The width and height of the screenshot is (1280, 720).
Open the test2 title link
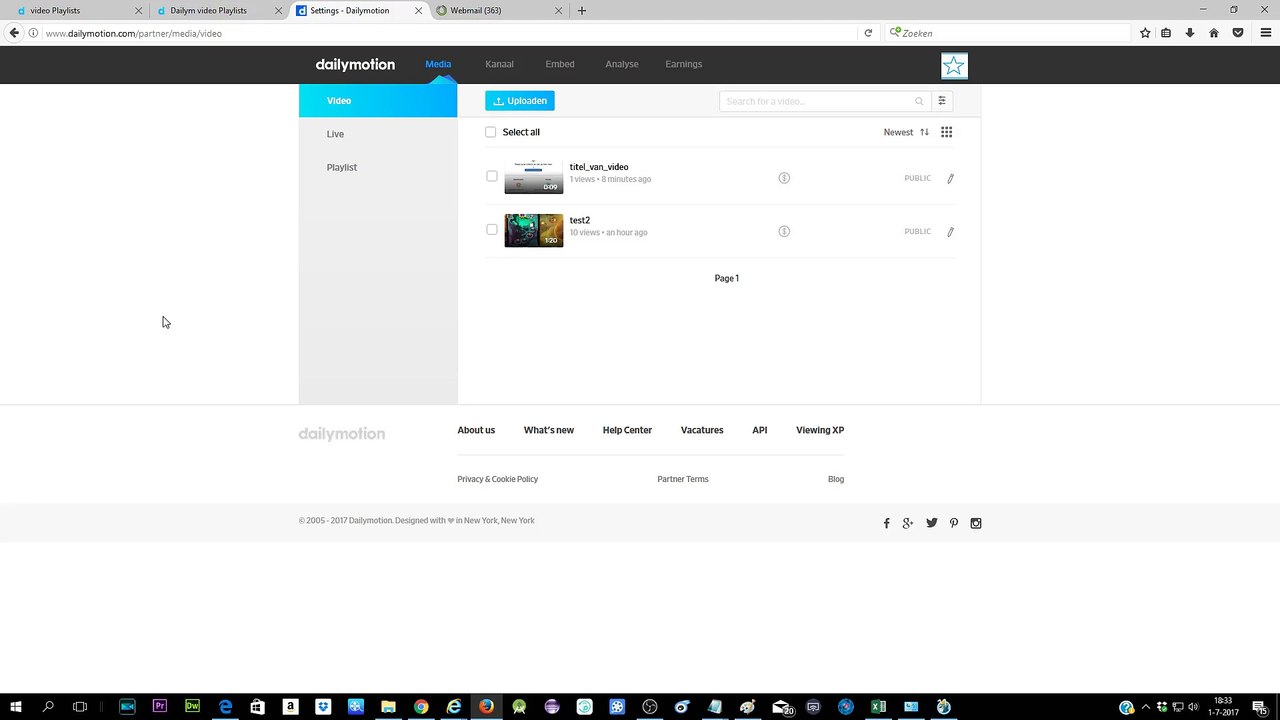tap(580, 220)
